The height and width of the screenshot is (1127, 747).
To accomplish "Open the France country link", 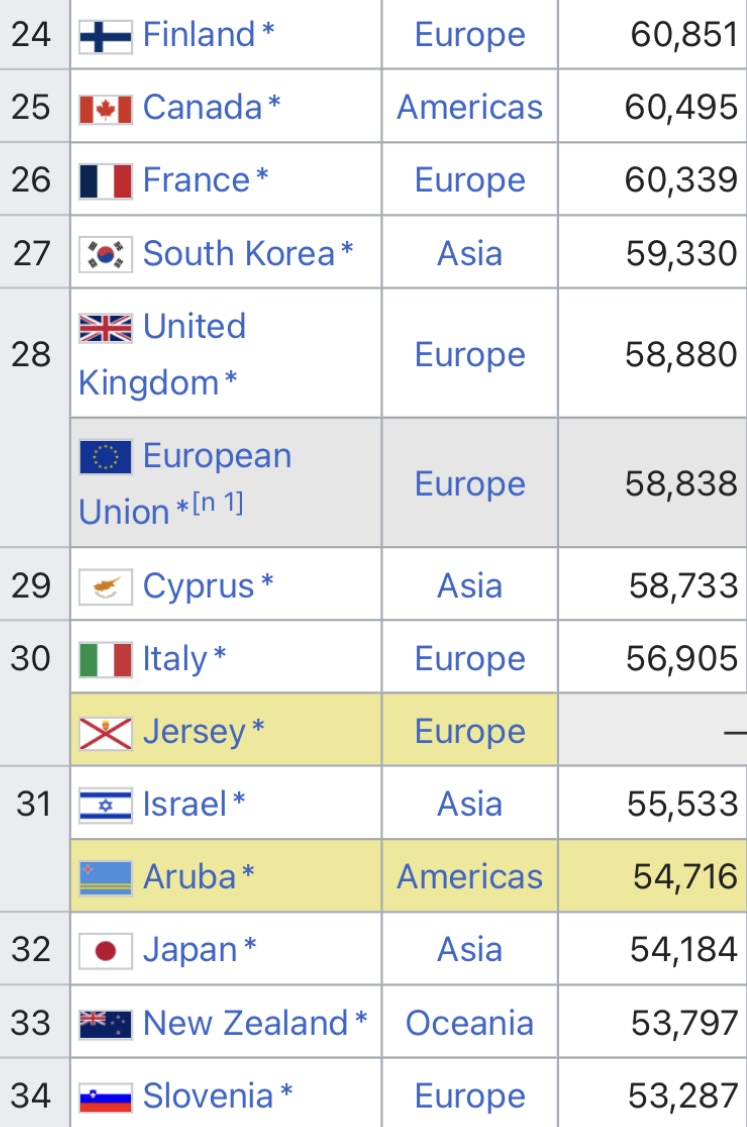I will click(x=197, y=181).
